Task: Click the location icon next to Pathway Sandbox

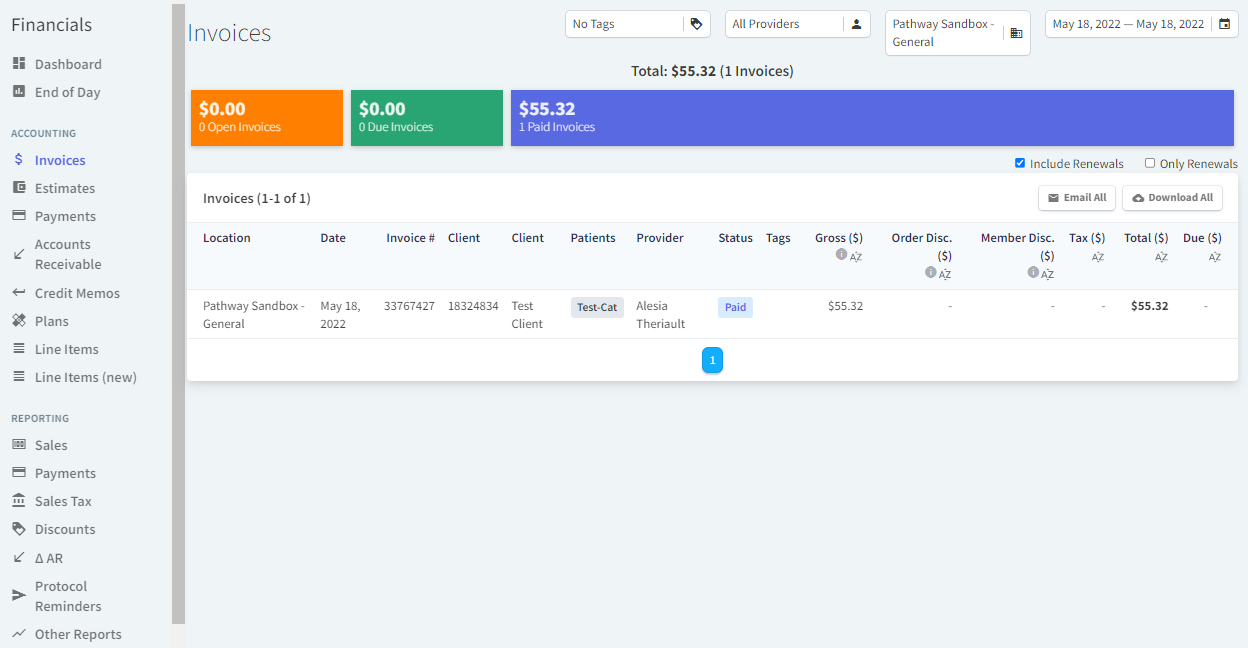Action: point(1017,33)
